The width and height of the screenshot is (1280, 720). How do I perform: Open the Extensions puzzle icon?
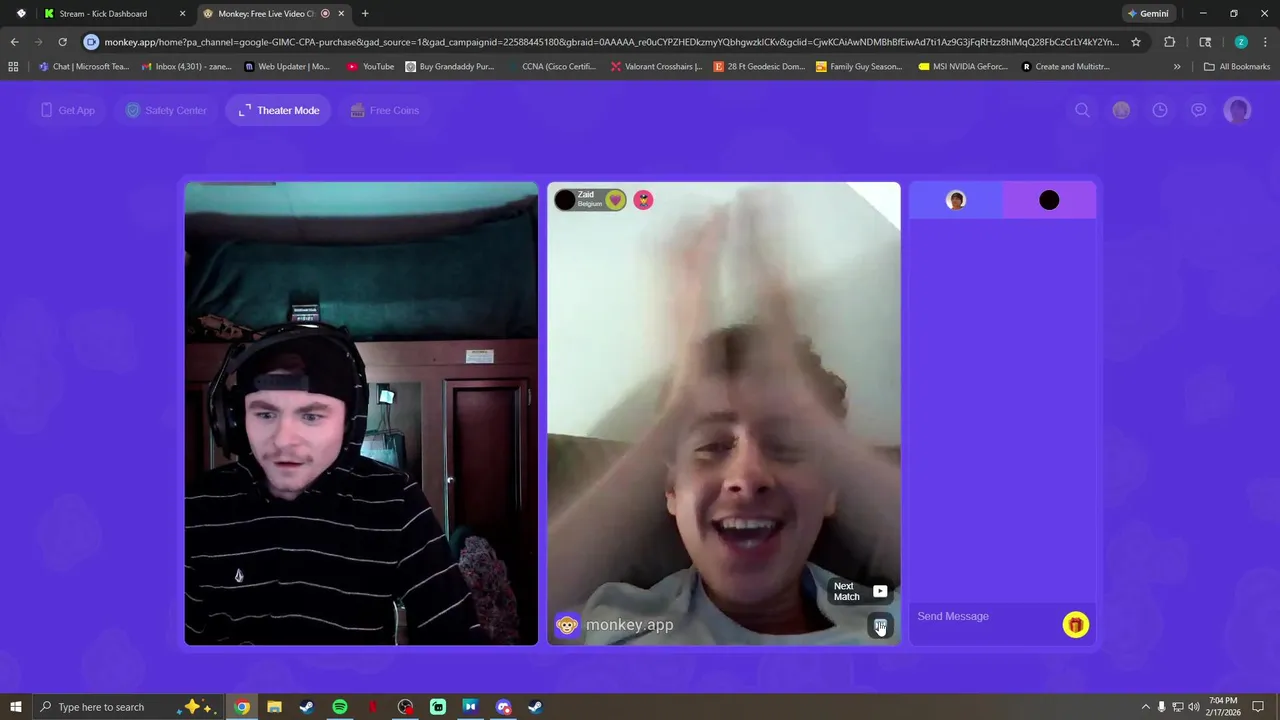pyautogui.click(x=1169, y=42)
